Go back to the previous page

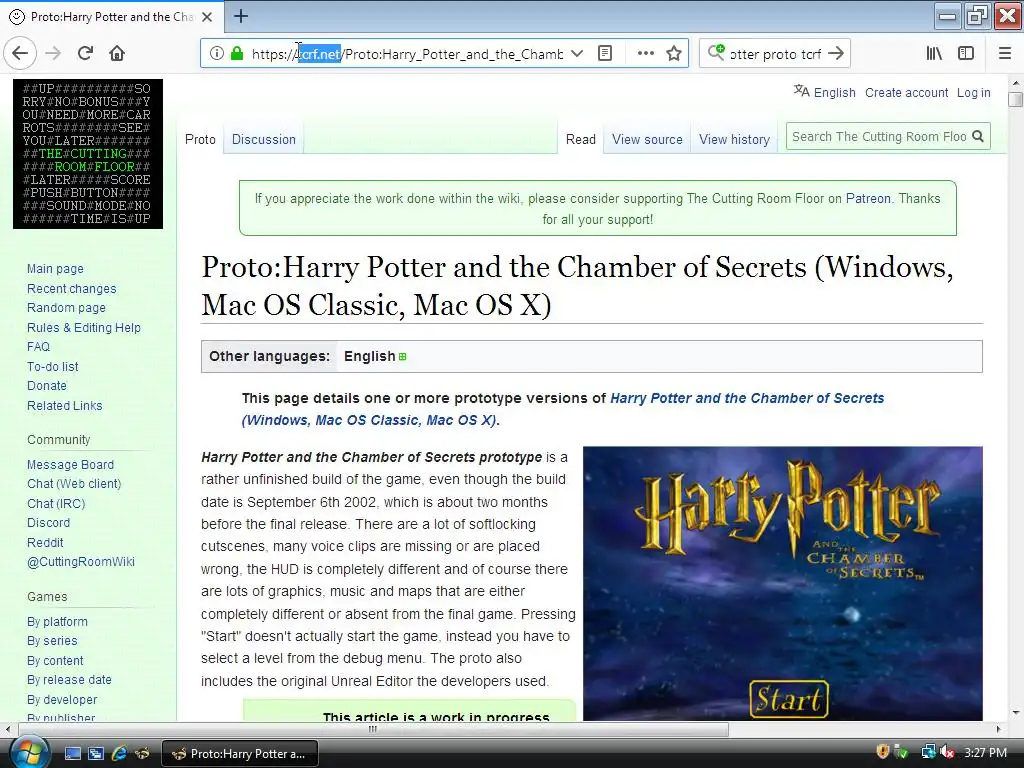(20, 54)
